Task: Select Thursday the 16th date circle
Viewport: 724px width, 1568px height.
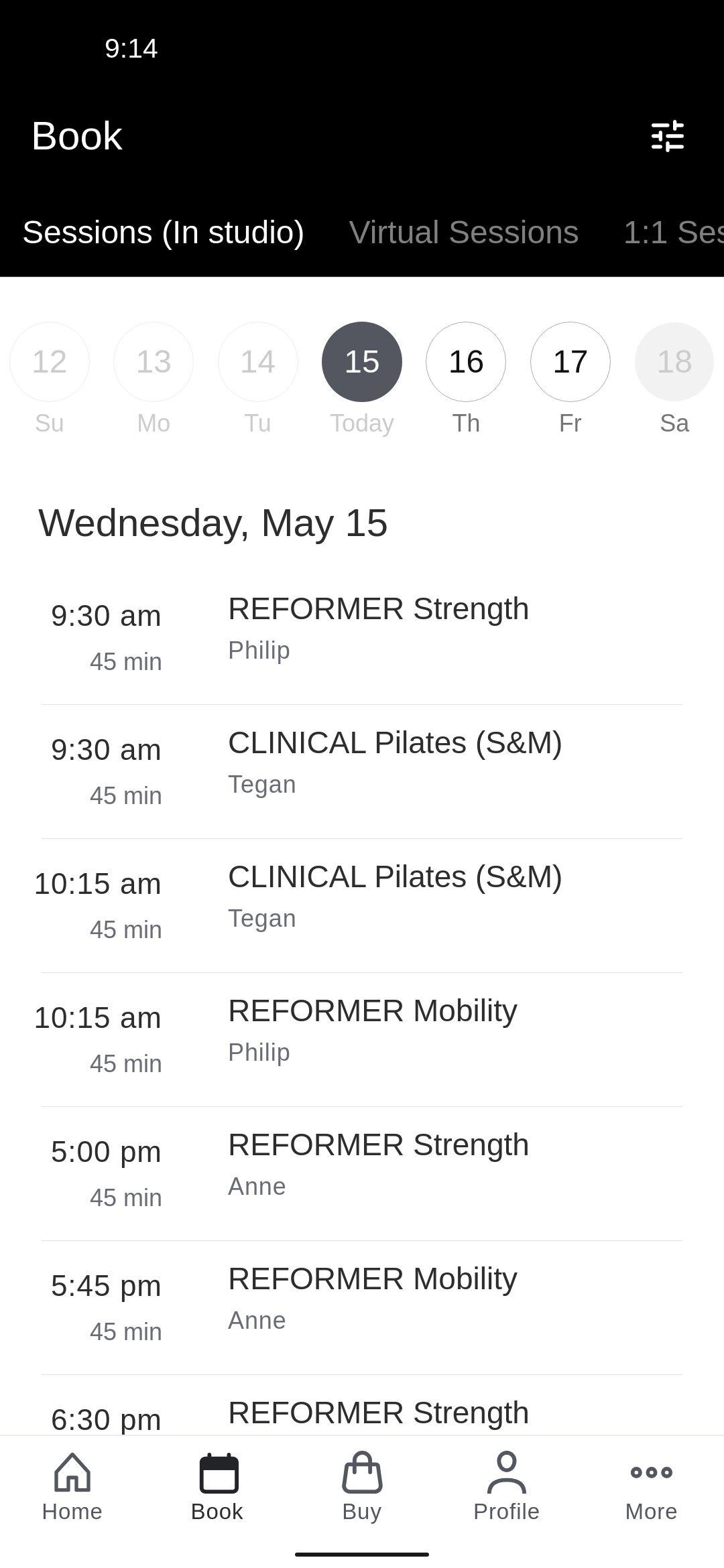Action: (466, 362)
